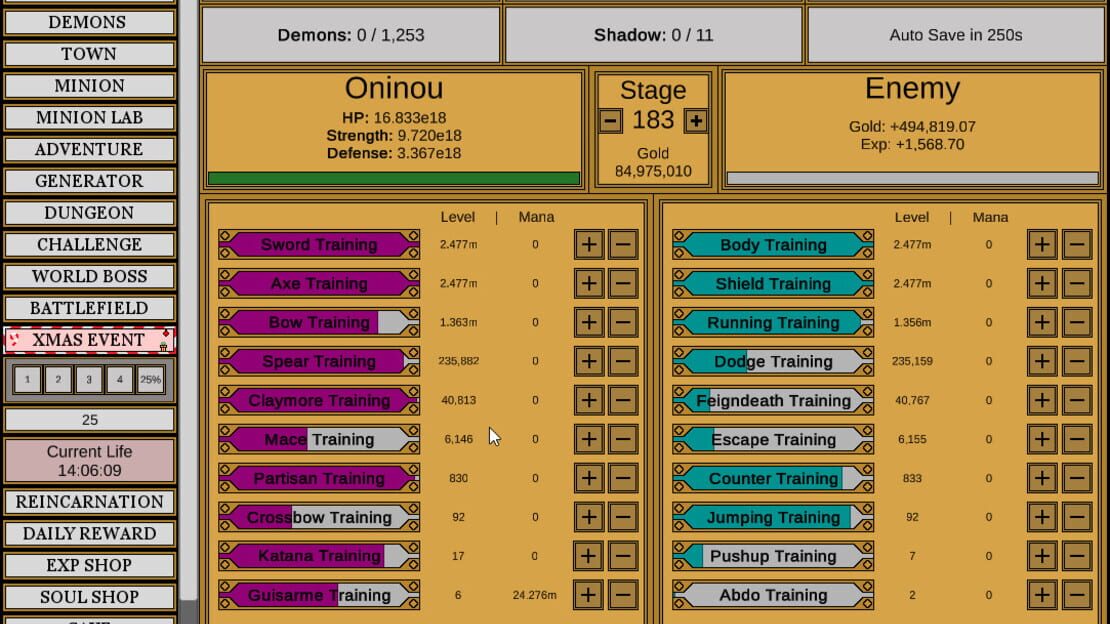Add mana to Sword Training

[588, 244]
